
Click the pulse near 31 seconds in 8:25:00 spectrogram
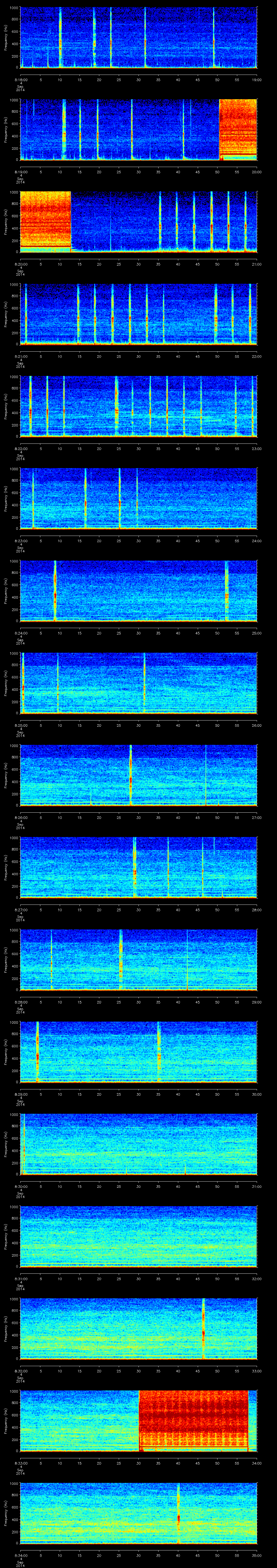point(144,682)
